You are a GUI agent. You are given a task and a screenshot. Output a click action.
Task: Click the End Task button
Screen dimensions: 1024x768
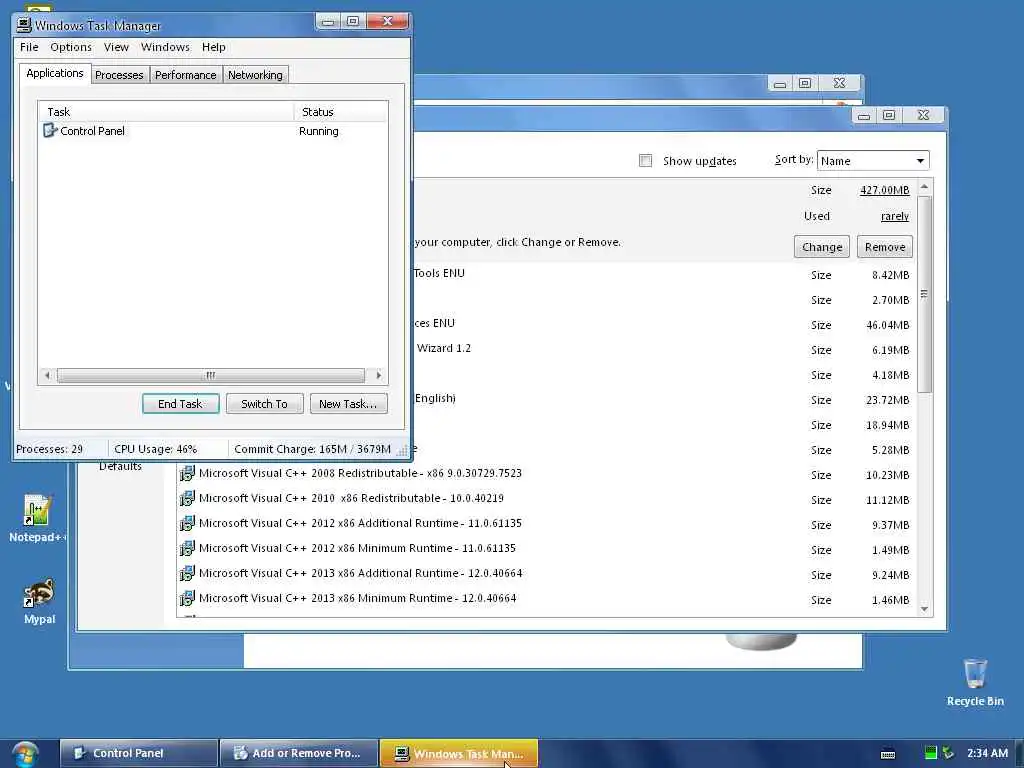(180, 404)
